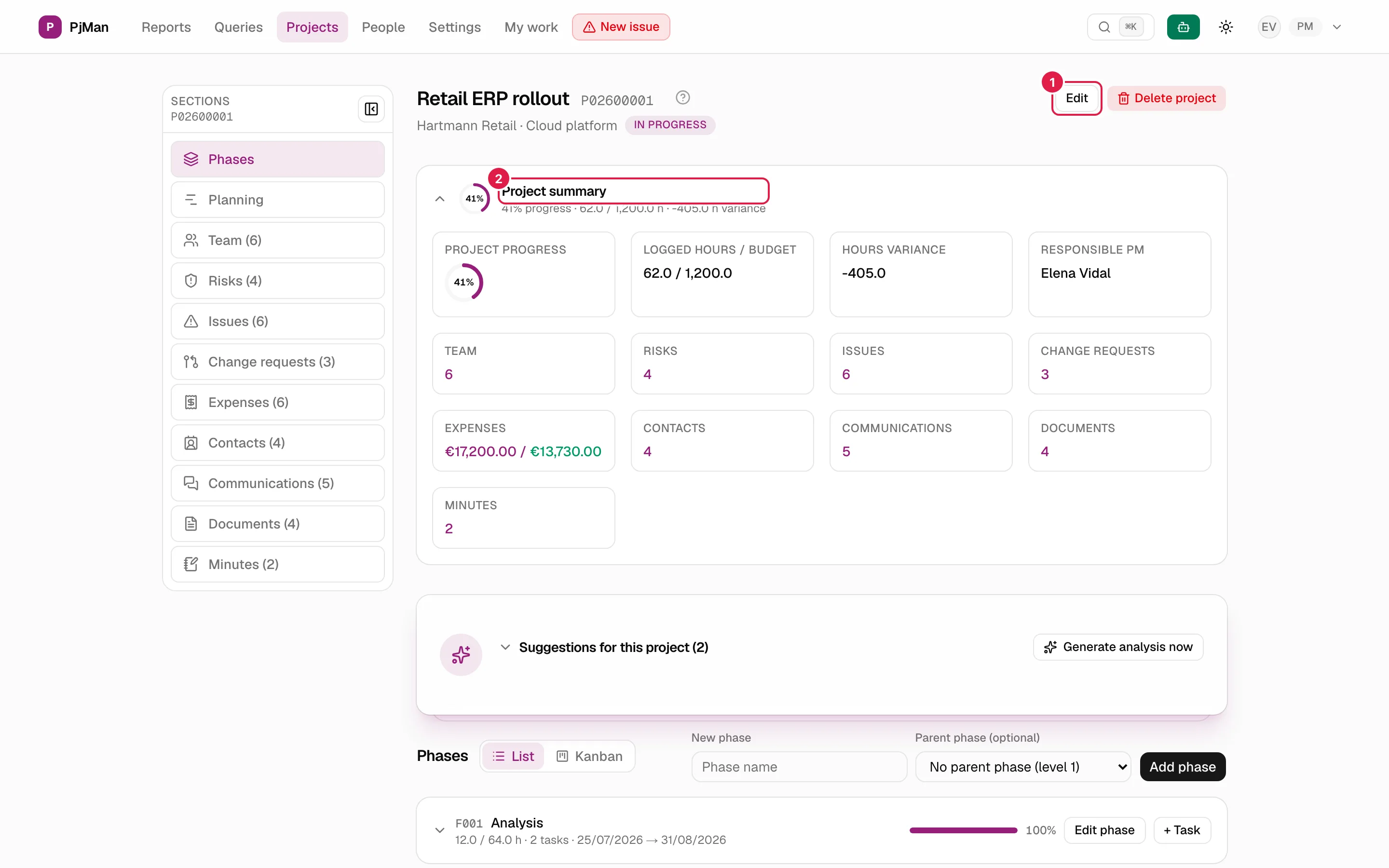Viewport: 1389px width, 868px height.
Task: Click Edit phase for Analysis
Action: pyautogui.click(x=1104, y=830)
